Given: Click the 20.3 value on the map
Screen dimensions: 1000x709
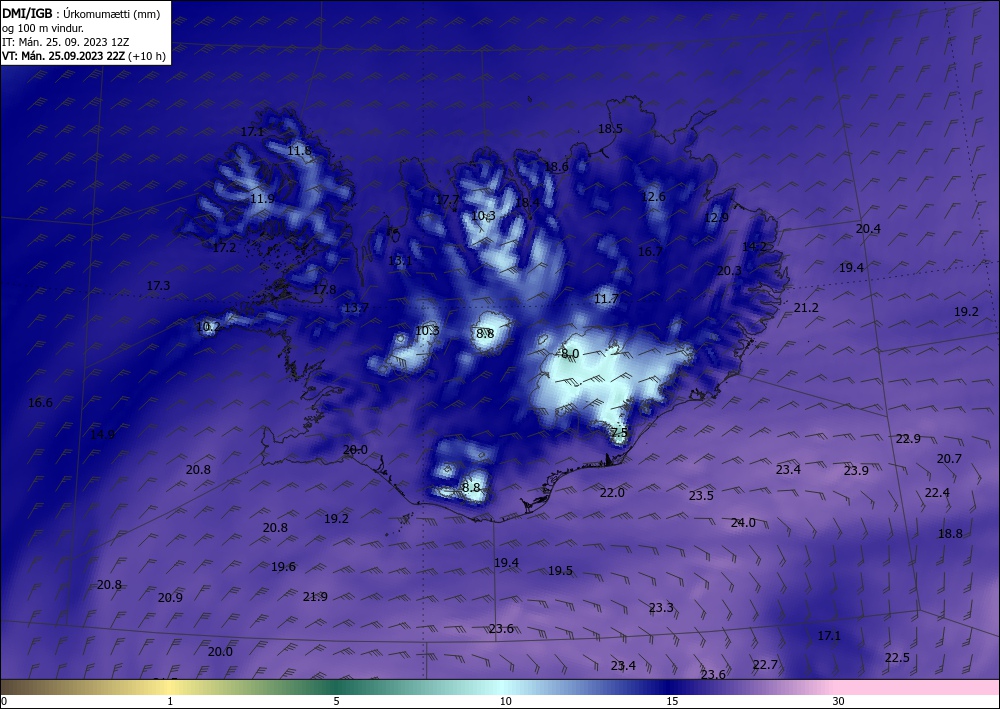Looking at the screenshot, I should tap(729, 271).
